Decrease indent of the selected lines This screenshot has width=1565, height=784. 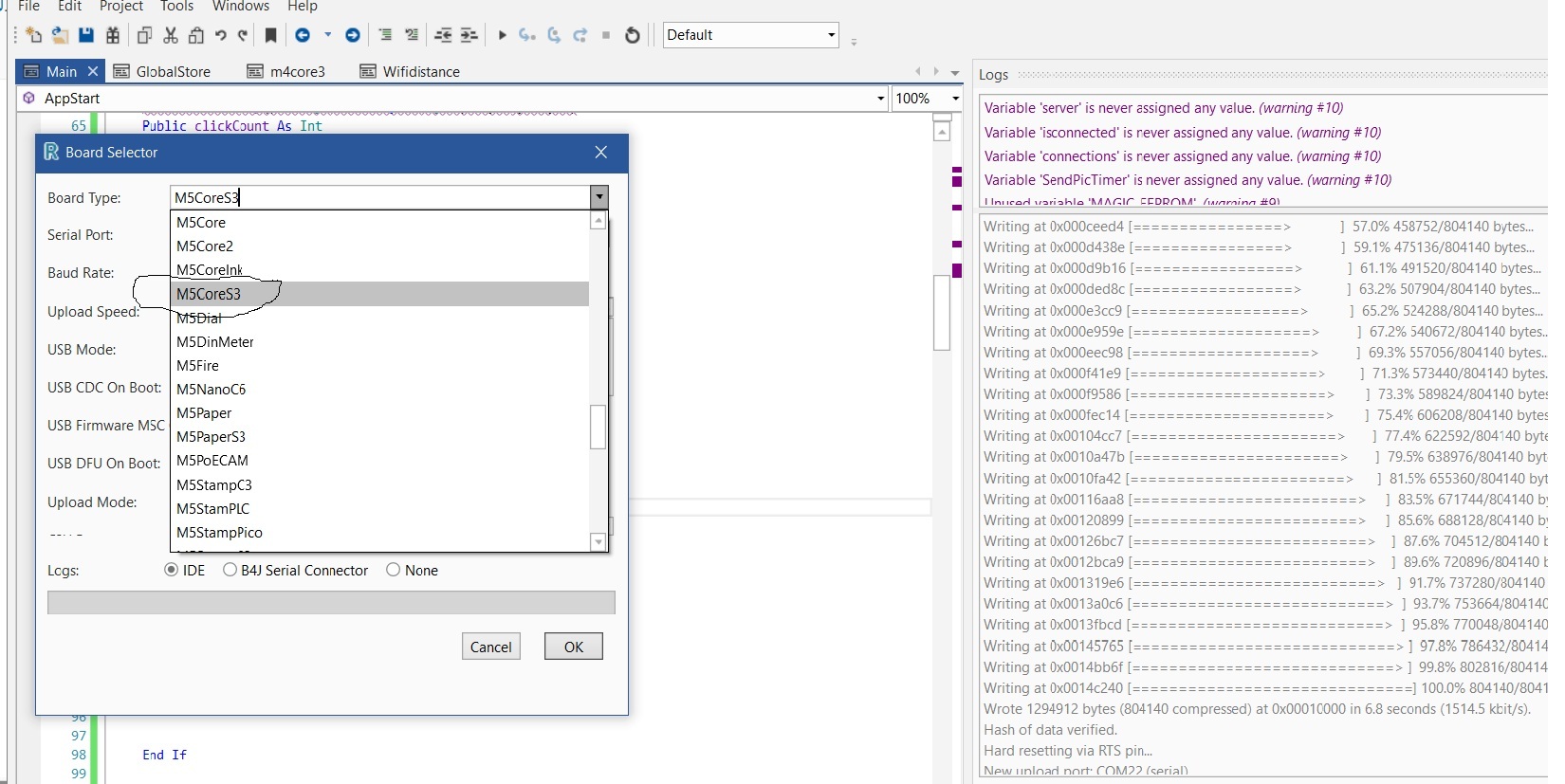click(443, 35)
